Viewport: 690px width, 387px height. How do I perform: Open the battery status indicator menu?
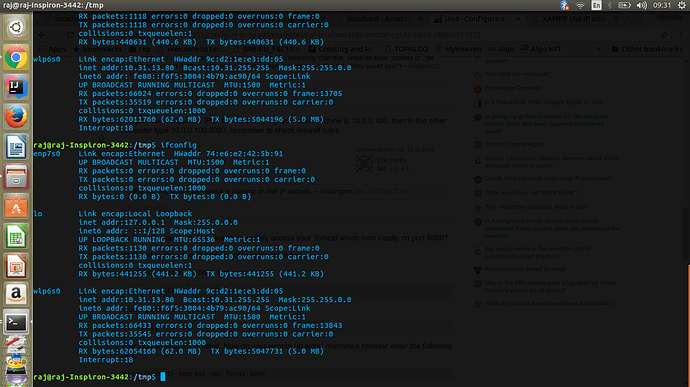pyautogui.click(x=624, y=5)
